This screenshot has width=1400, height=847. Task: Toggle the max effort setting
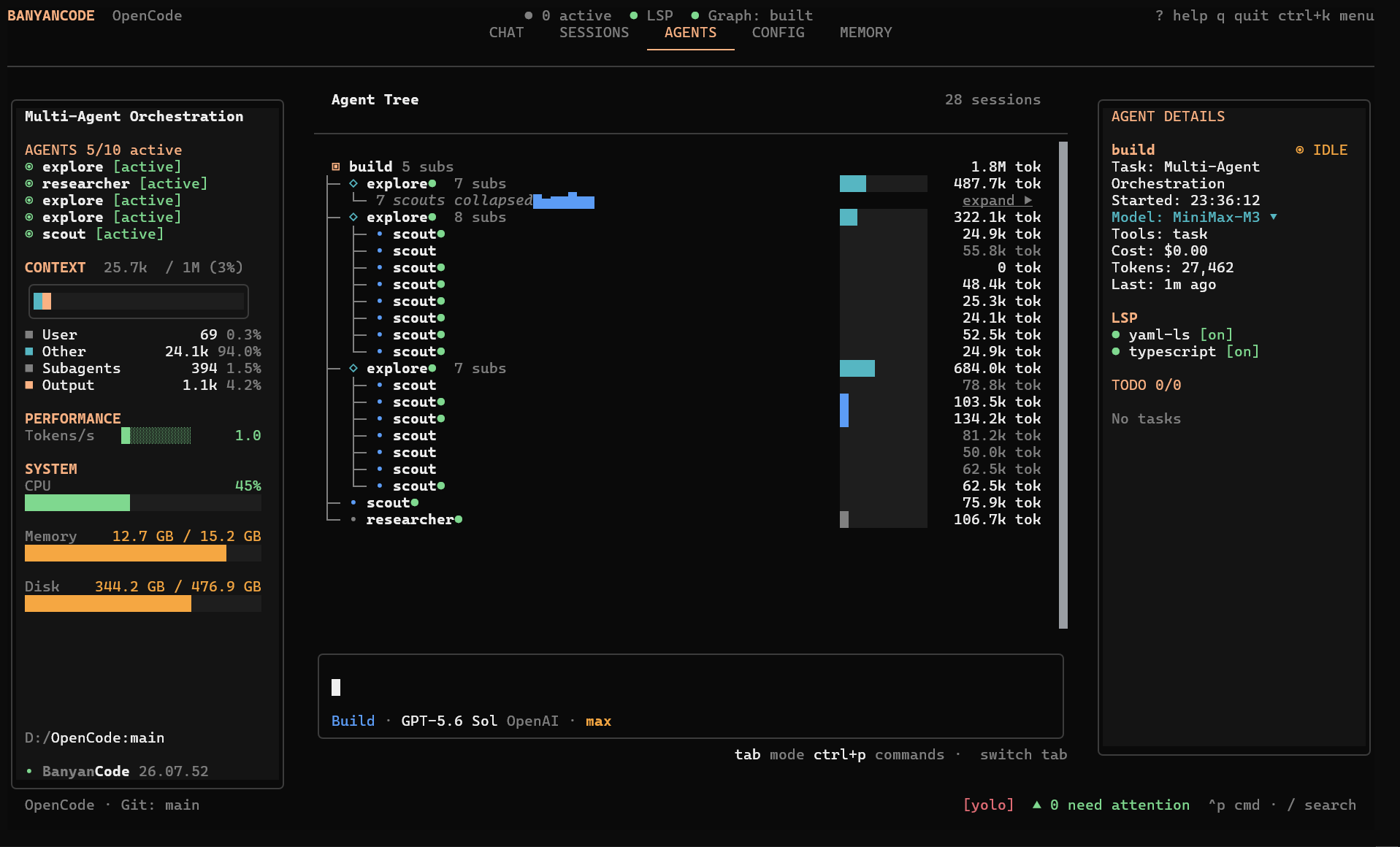(598, 721)
